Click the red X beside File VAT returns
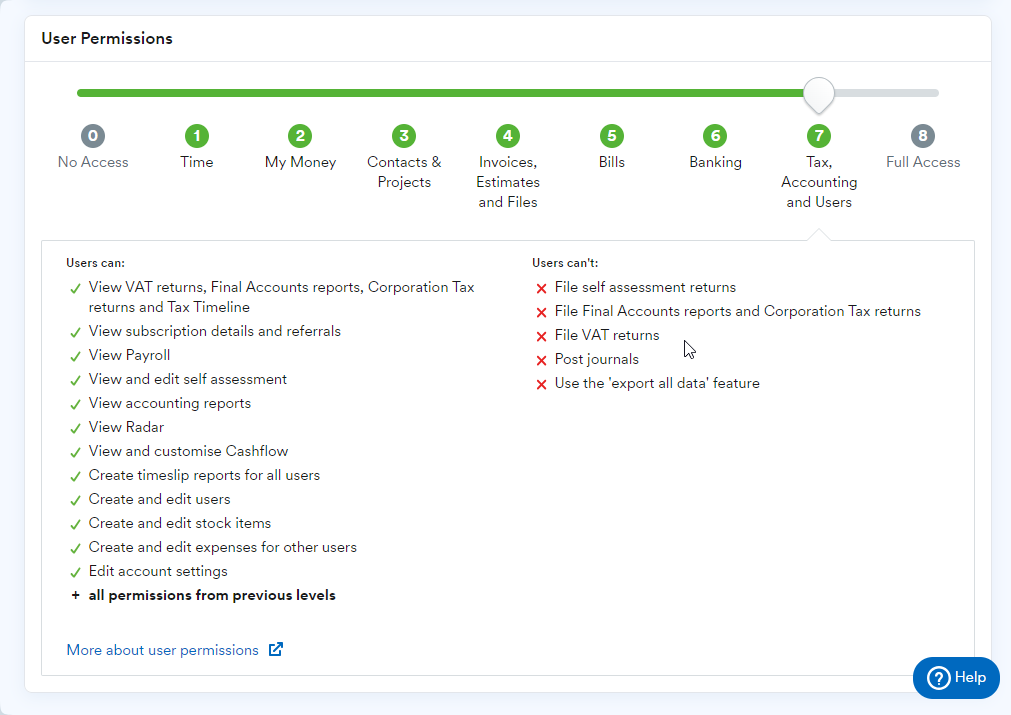Image resolution: width=1011 pixels, height=715 pixels. (x=540, y=335)
